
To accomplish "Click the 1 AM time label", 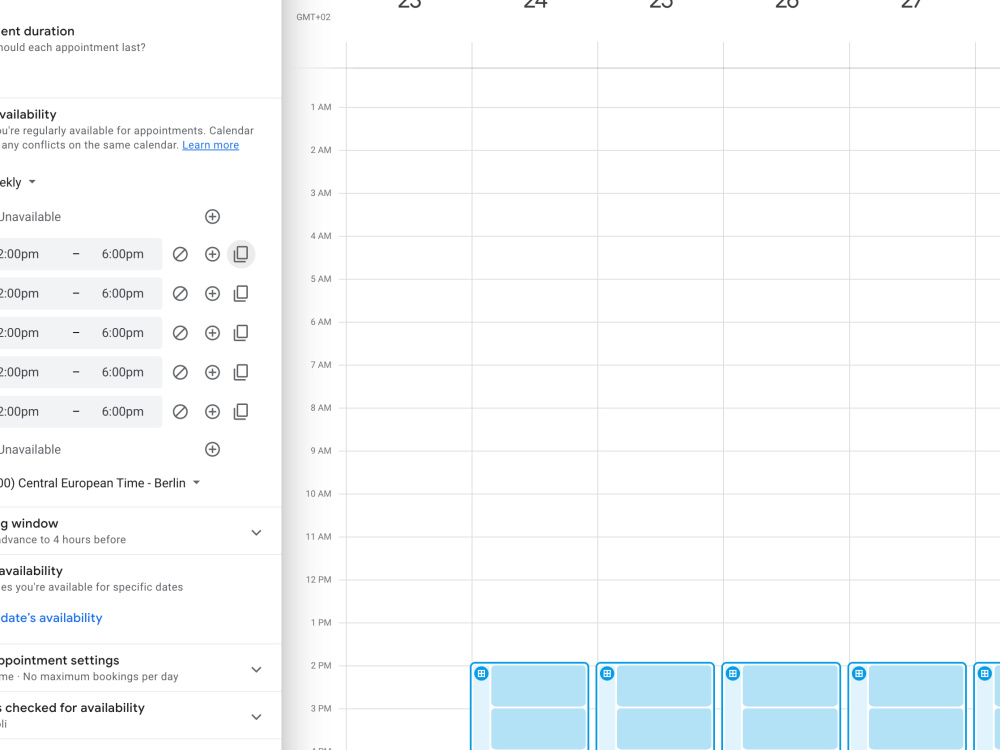I will [x=321, y=107].
